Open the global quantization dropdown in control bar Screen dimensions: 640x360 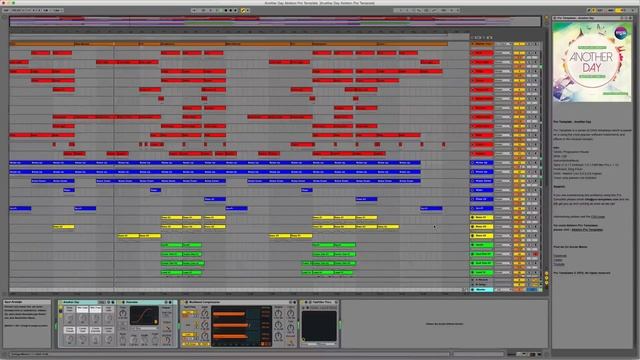[57, 10]
